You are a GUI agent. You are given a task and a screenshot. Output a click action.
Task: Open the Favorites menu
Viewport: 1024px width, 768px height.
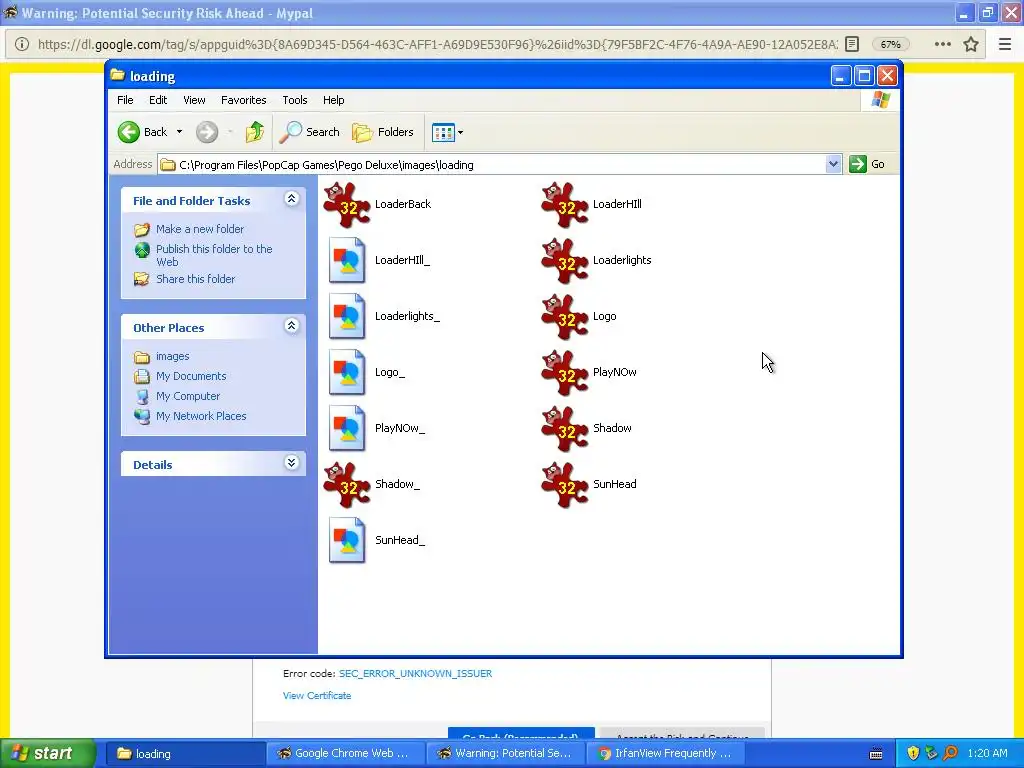point(244,100)
